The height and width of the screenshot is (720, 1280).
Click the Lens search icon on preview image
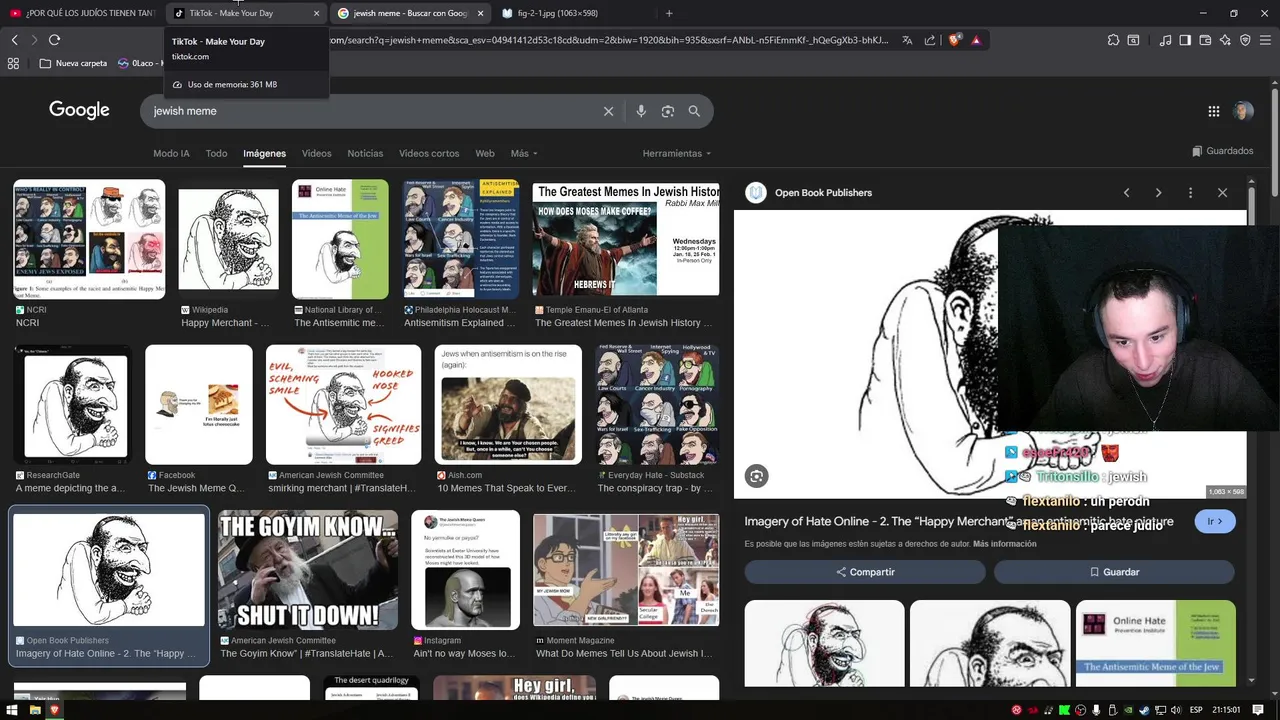pos(757,477)
